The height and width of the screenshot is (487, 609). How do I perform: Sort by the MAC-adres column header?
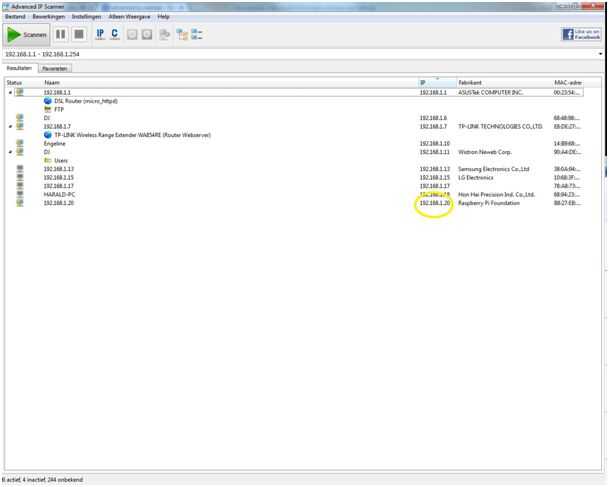pyautogui.click(x=568, y=83)
